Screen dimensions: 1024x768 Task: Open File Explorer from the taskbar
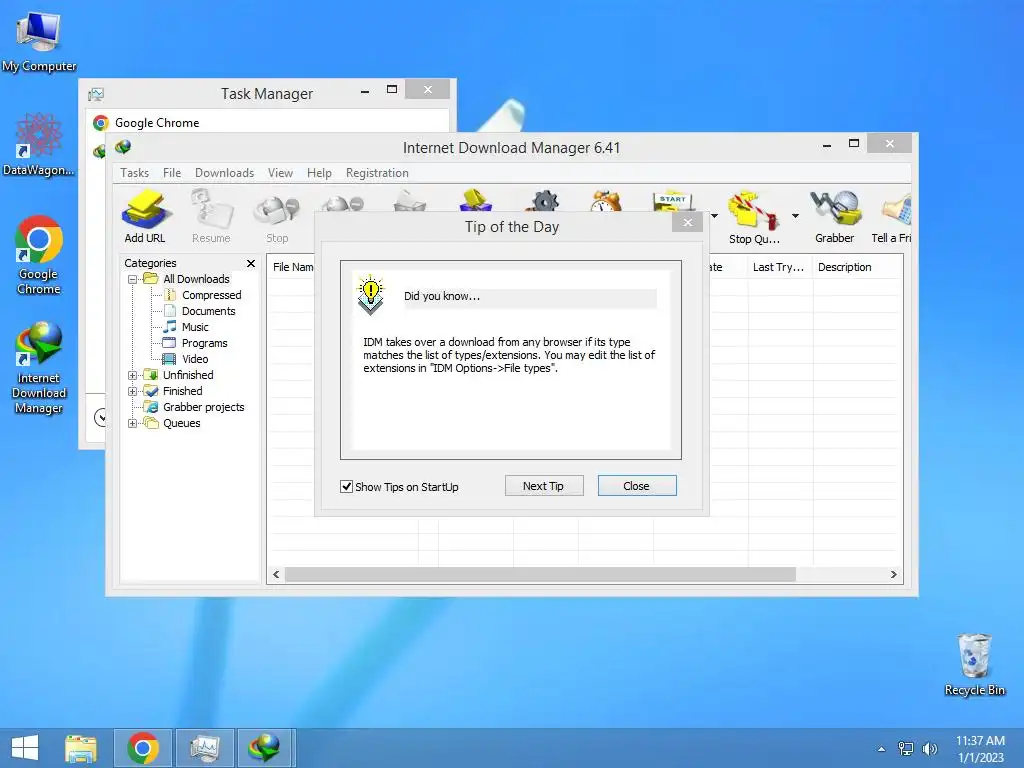81,748
